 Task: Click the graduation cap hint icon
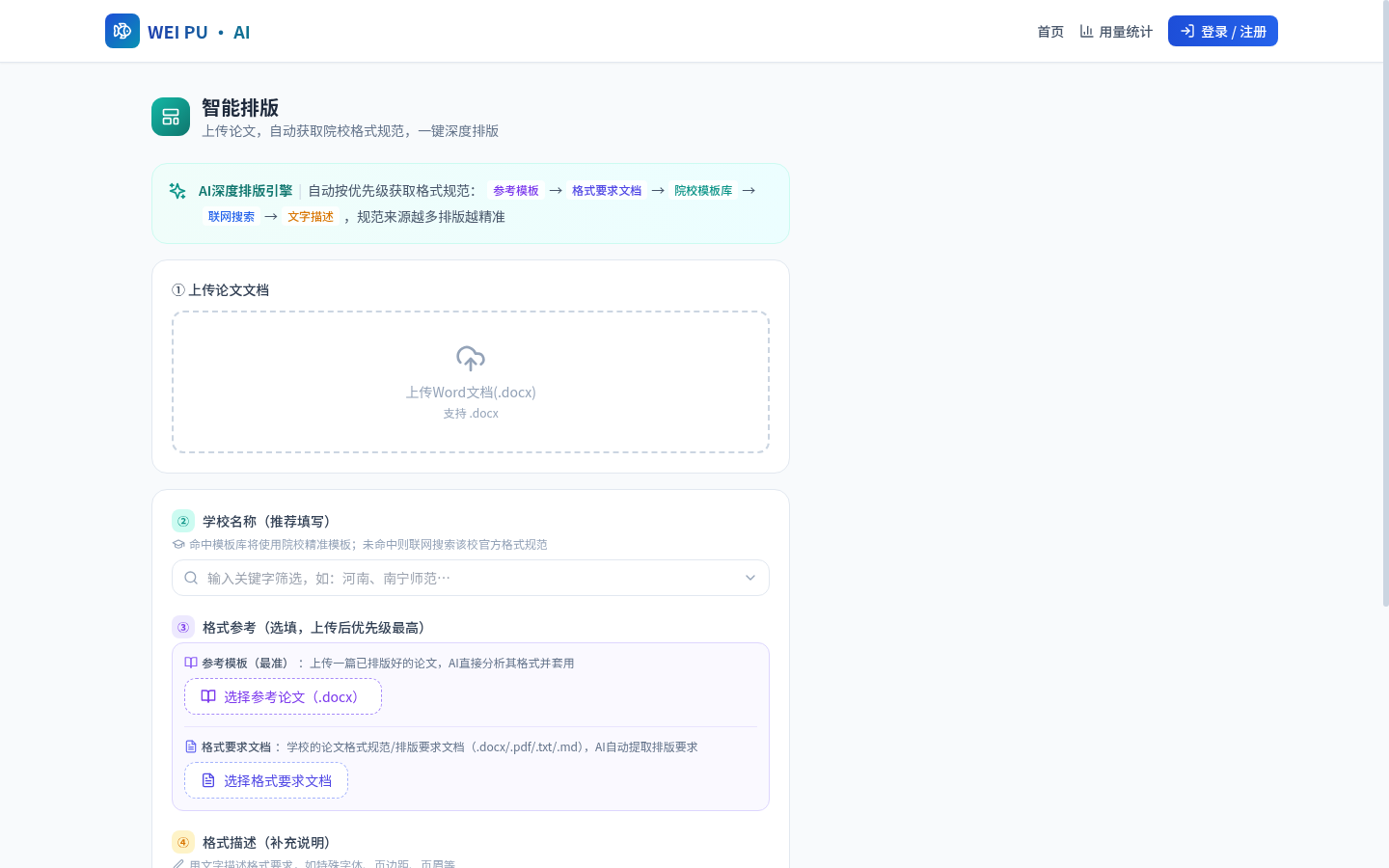click(178, 544)
